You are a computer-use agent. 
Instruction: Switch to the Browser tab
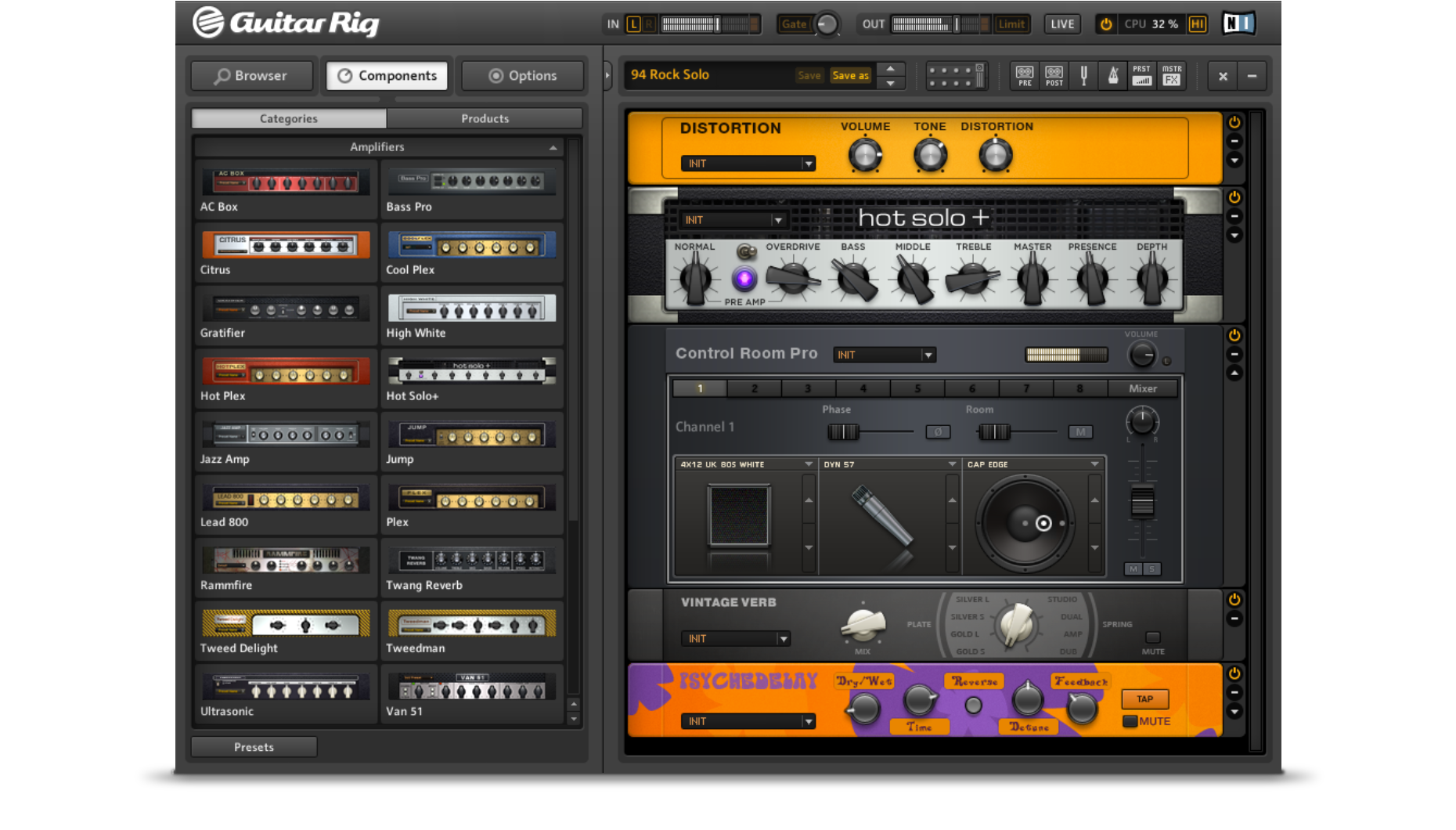coord(251,76)
